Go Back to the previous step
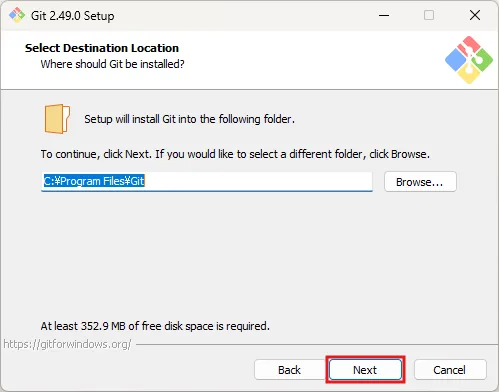 coord(289,370)
